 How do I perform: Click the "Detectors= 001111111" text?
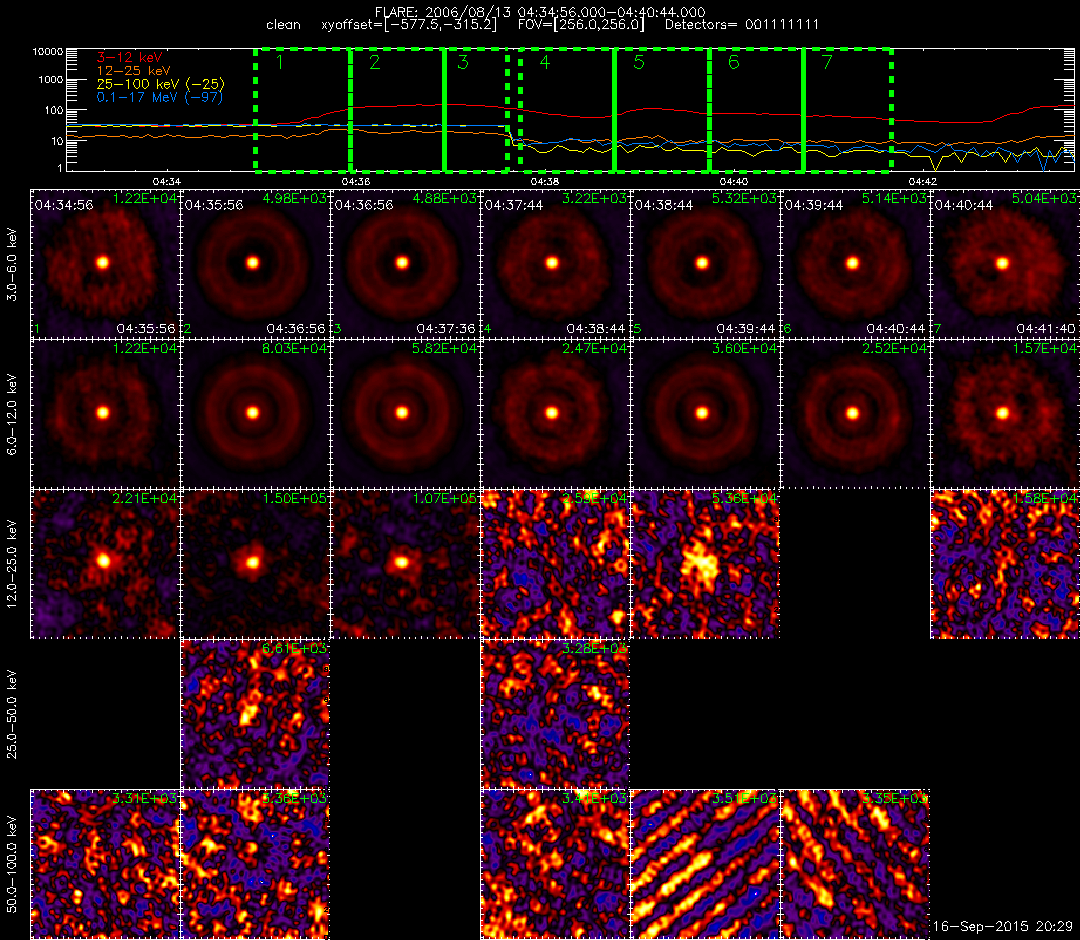coord(742,25)
